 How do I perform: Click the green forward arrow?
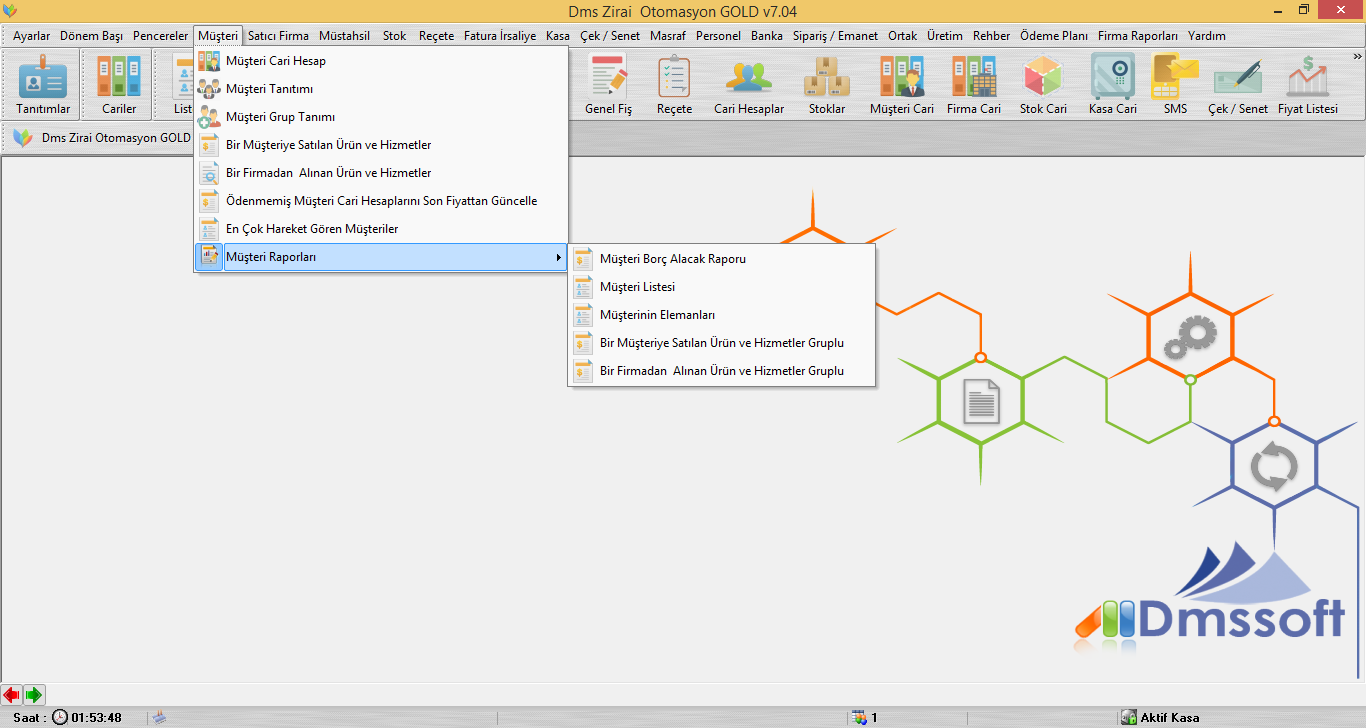pyautogui.click(x=34, y=694)
